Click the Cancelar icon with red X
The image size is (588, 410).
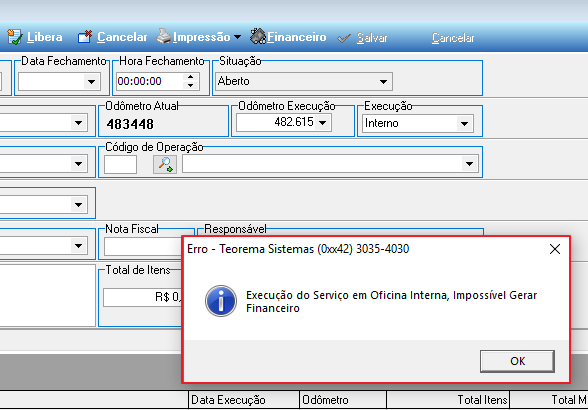coord(85,37)
